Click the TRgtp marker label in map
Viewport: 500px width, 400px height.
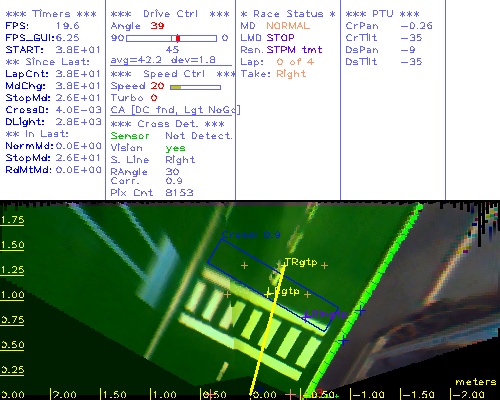pyautogui.click(x=301, y=262)
